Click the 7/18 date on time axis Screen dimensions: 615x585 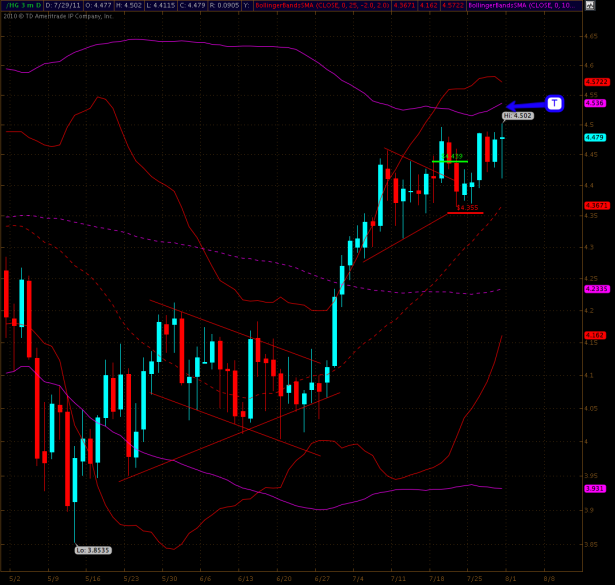437,578
